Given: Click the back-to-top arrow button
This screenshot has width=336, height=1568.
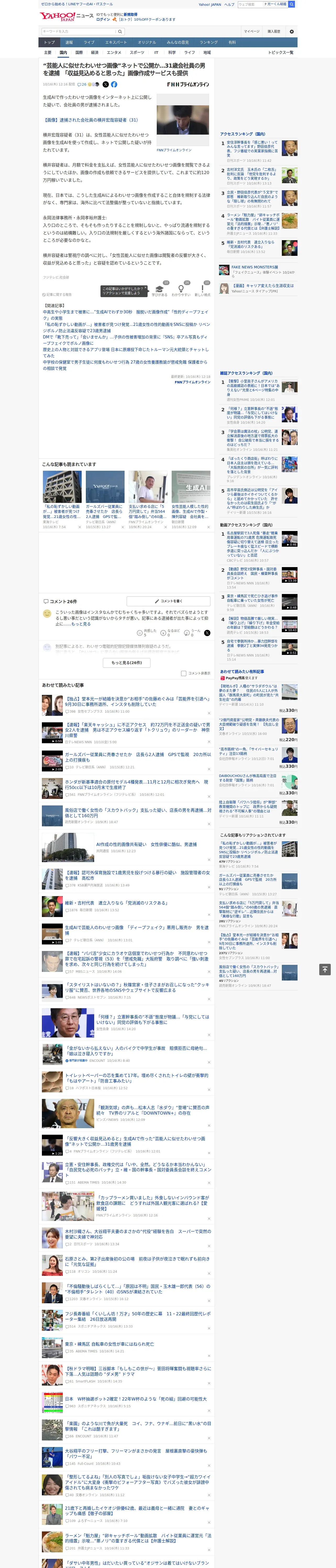Looking at the screenshot, I should click(x=325, y=970).
